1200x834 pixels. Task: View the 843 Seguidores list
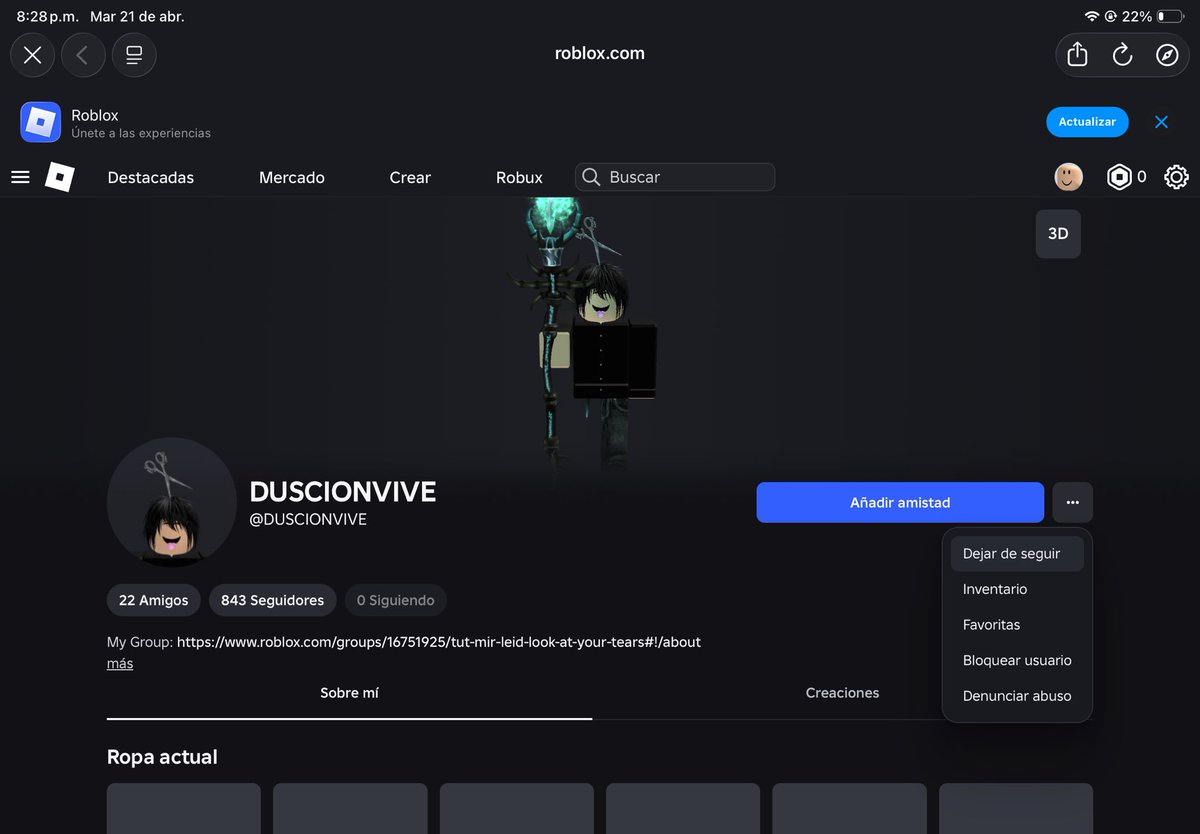[273, 600]
